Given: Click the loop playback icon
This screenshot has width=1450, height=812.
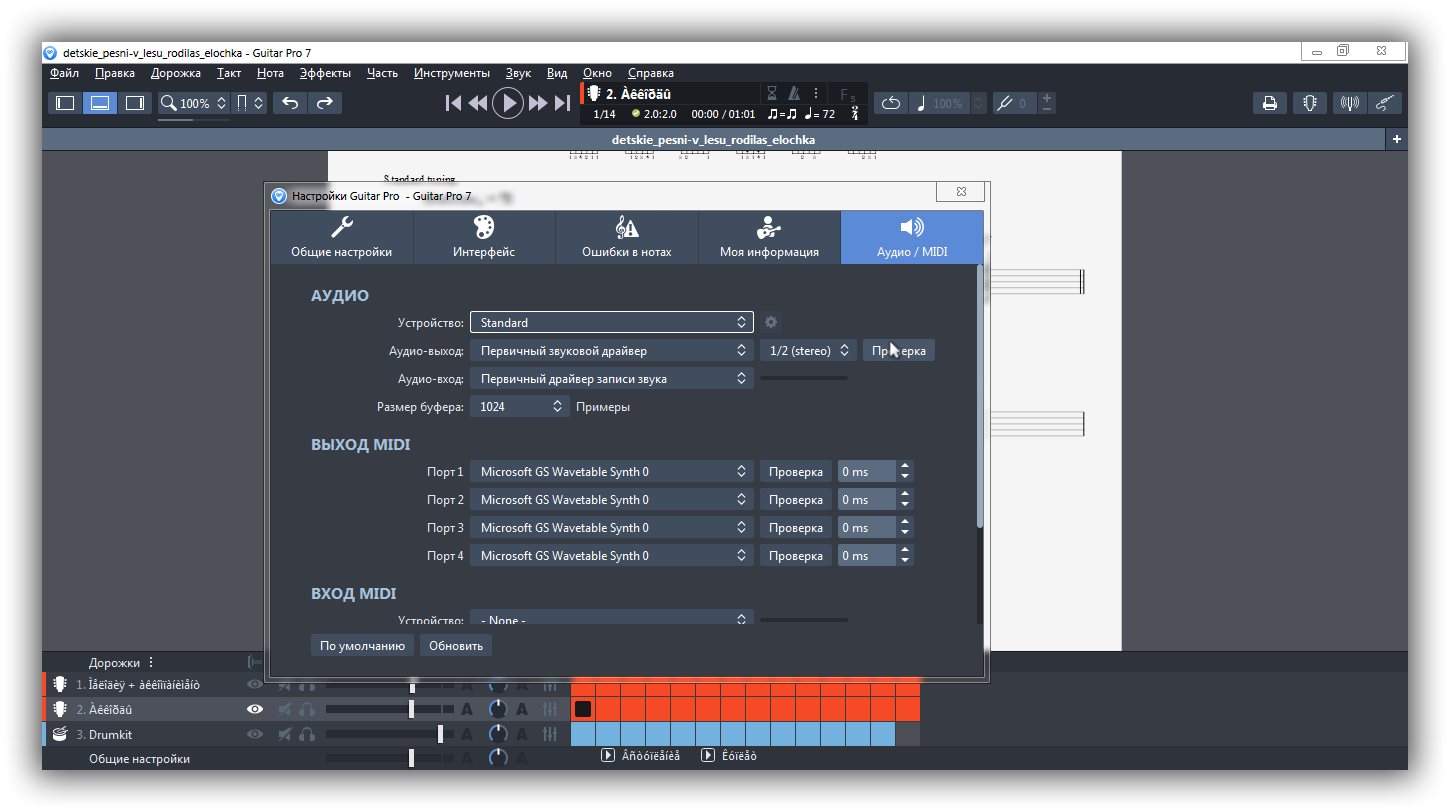Looking at the screenshot, I should (890, 103).
